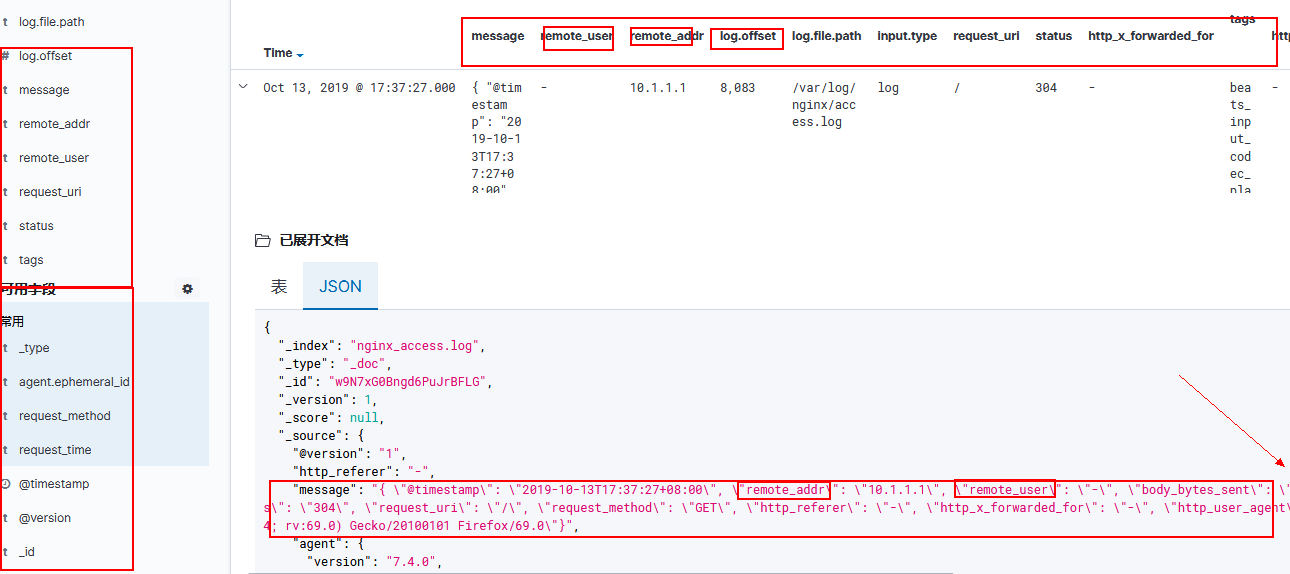Select @version field in sidebar

45,518
